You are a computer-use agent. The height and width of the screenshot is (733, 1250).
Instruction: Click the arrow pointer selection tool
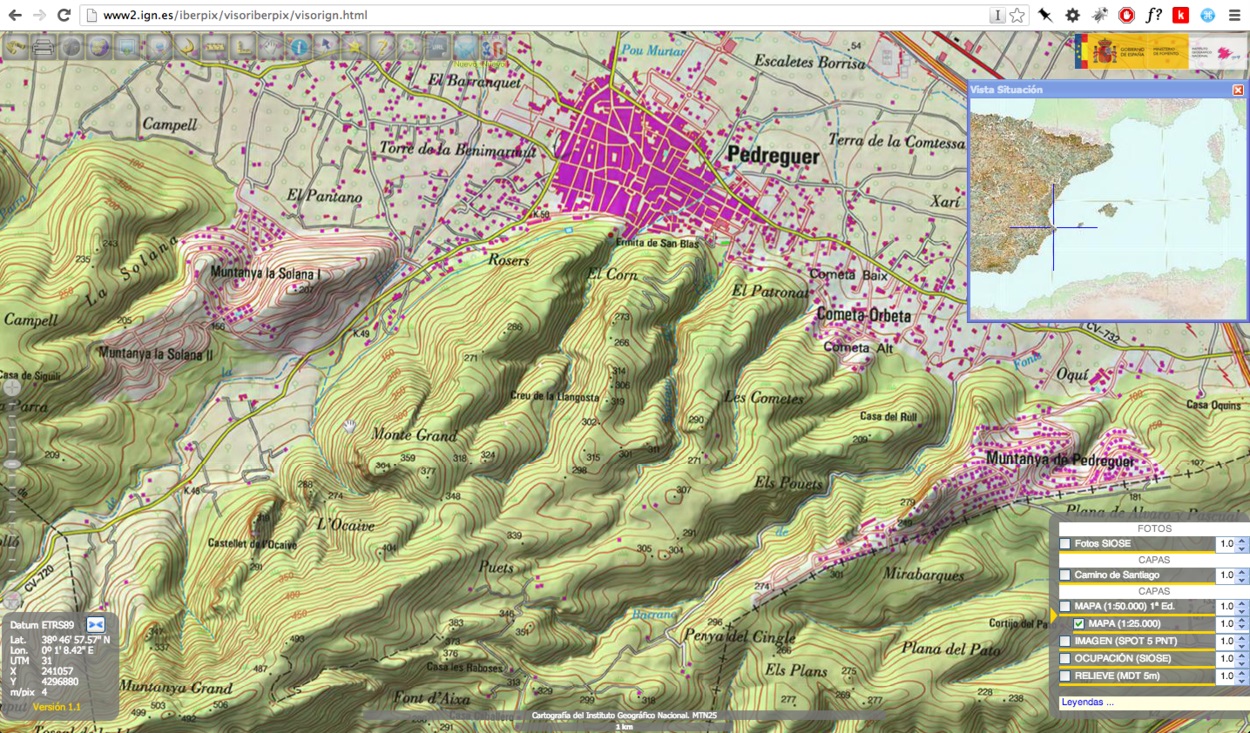pos(326,47)
